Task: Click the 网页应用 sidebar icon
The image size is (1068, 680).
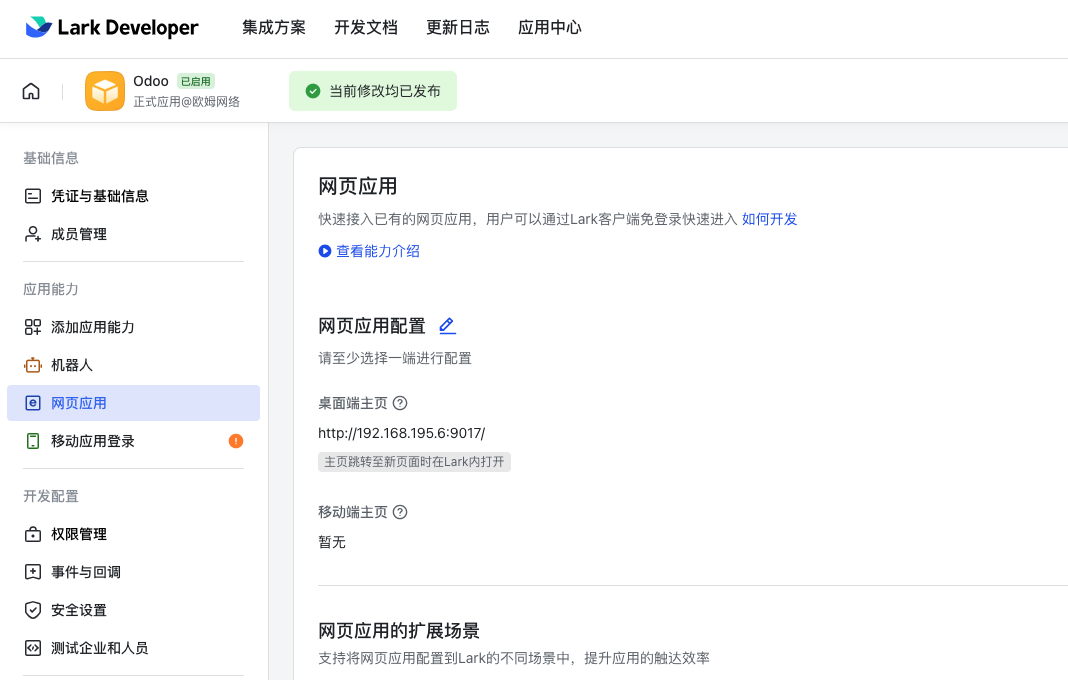Action: coord(33,403)
